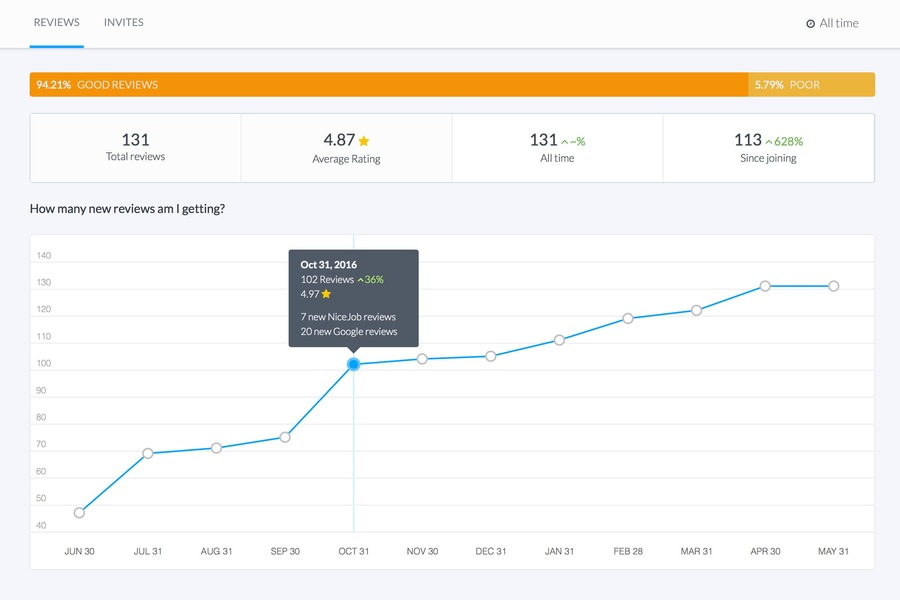Click the data point for May 31
This screenshot has height=600, width=900.
click(833, 286)
